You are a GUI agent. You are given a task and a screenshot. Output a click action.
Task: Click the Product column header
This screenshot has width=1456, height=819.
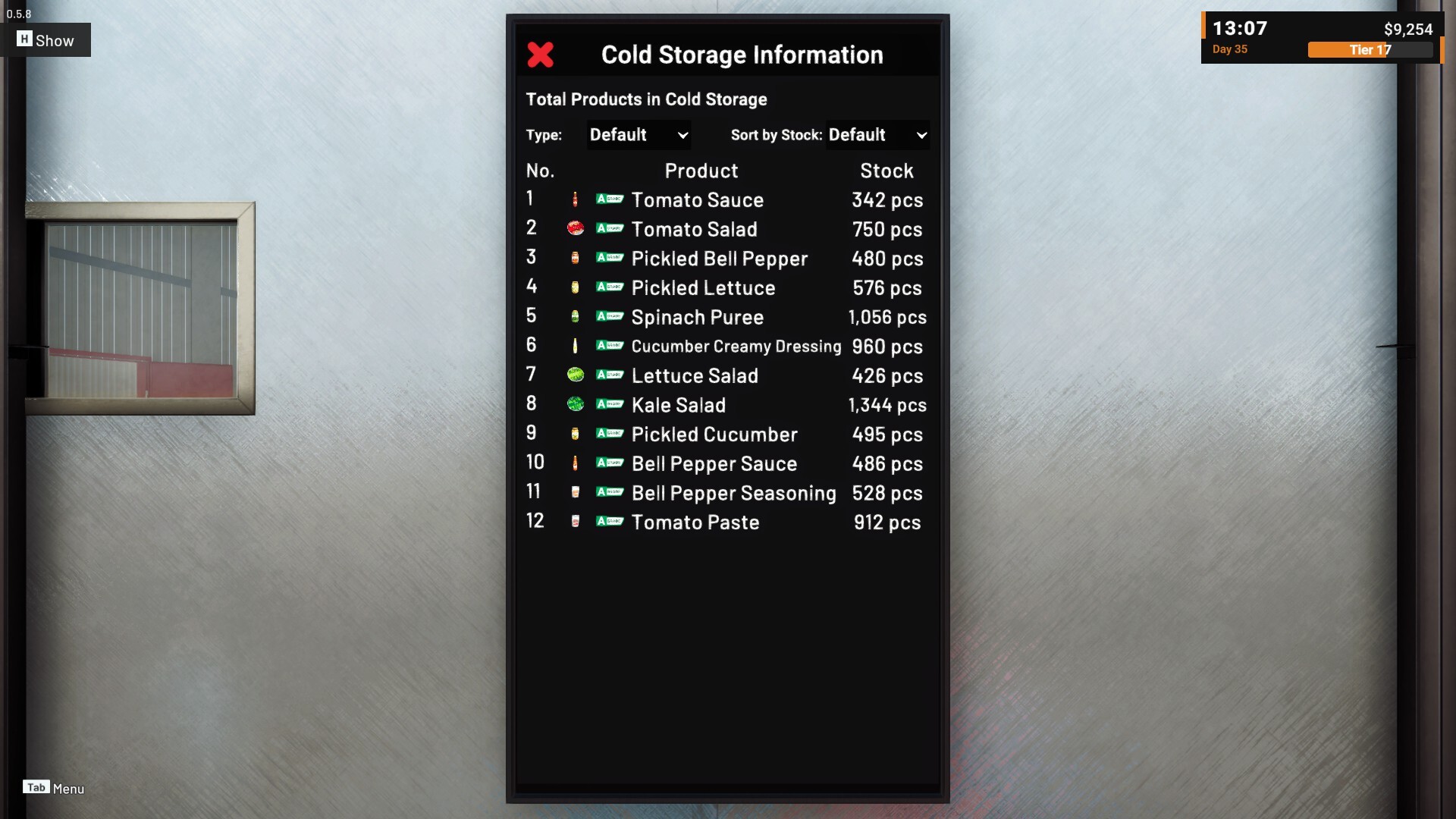[x=701, y=171]
